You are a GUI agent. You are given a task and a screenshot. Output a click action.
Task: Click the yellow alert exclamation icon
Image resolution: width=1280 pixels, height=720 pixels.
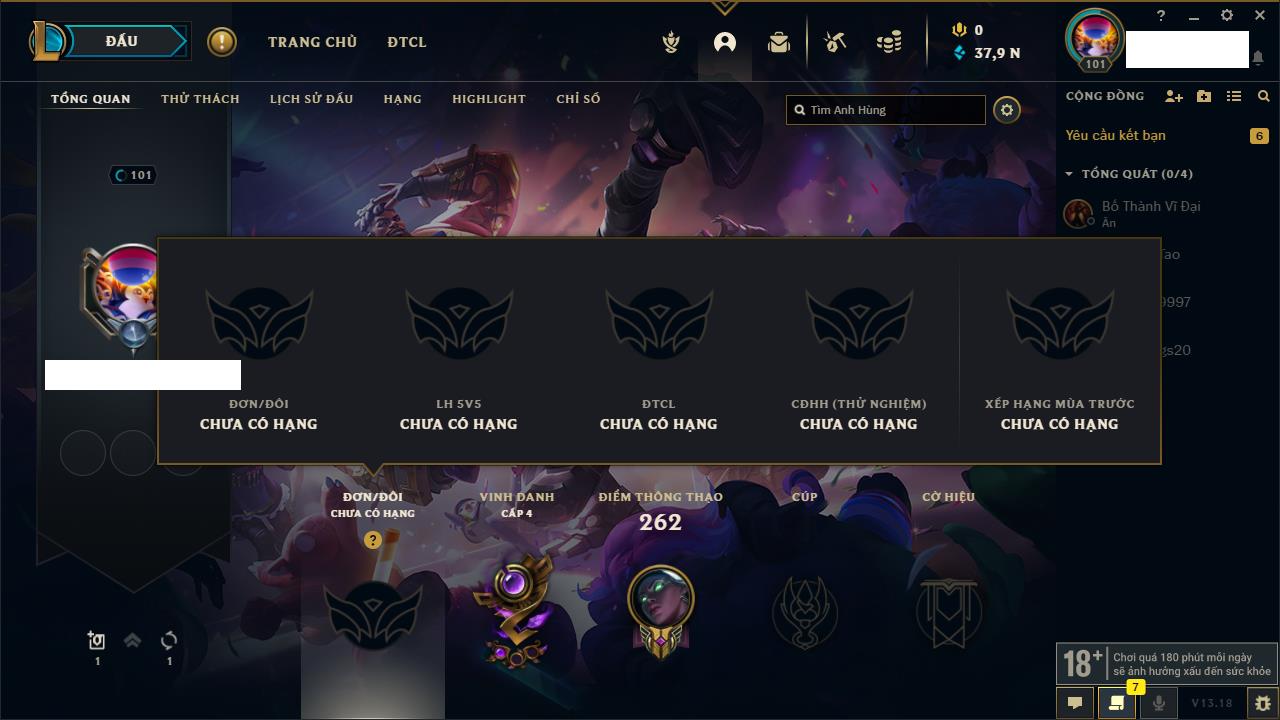pyautogui.click(x=222, y=42)
